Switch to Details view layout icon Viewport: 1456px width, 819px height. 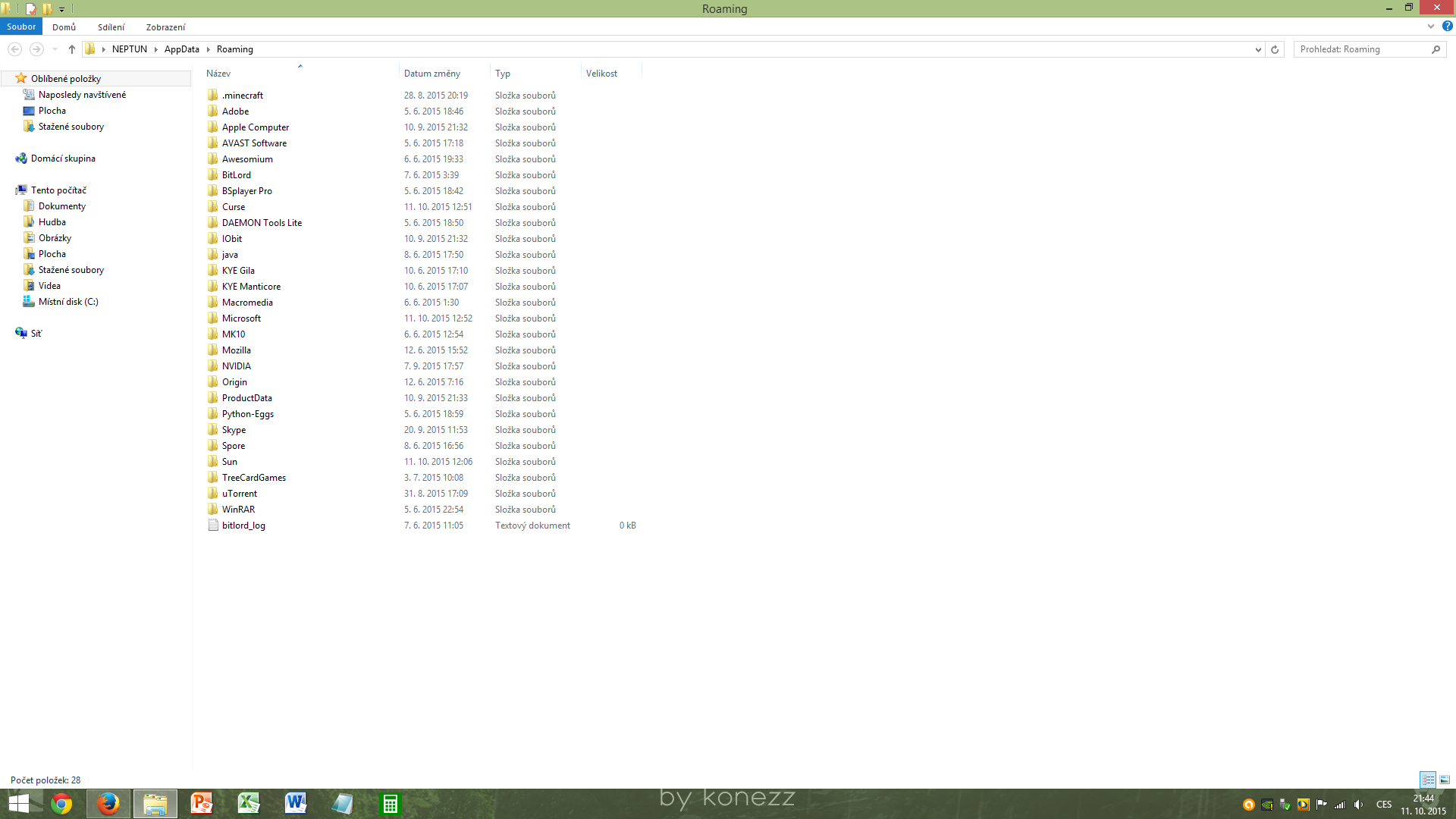pos(1428,780)
